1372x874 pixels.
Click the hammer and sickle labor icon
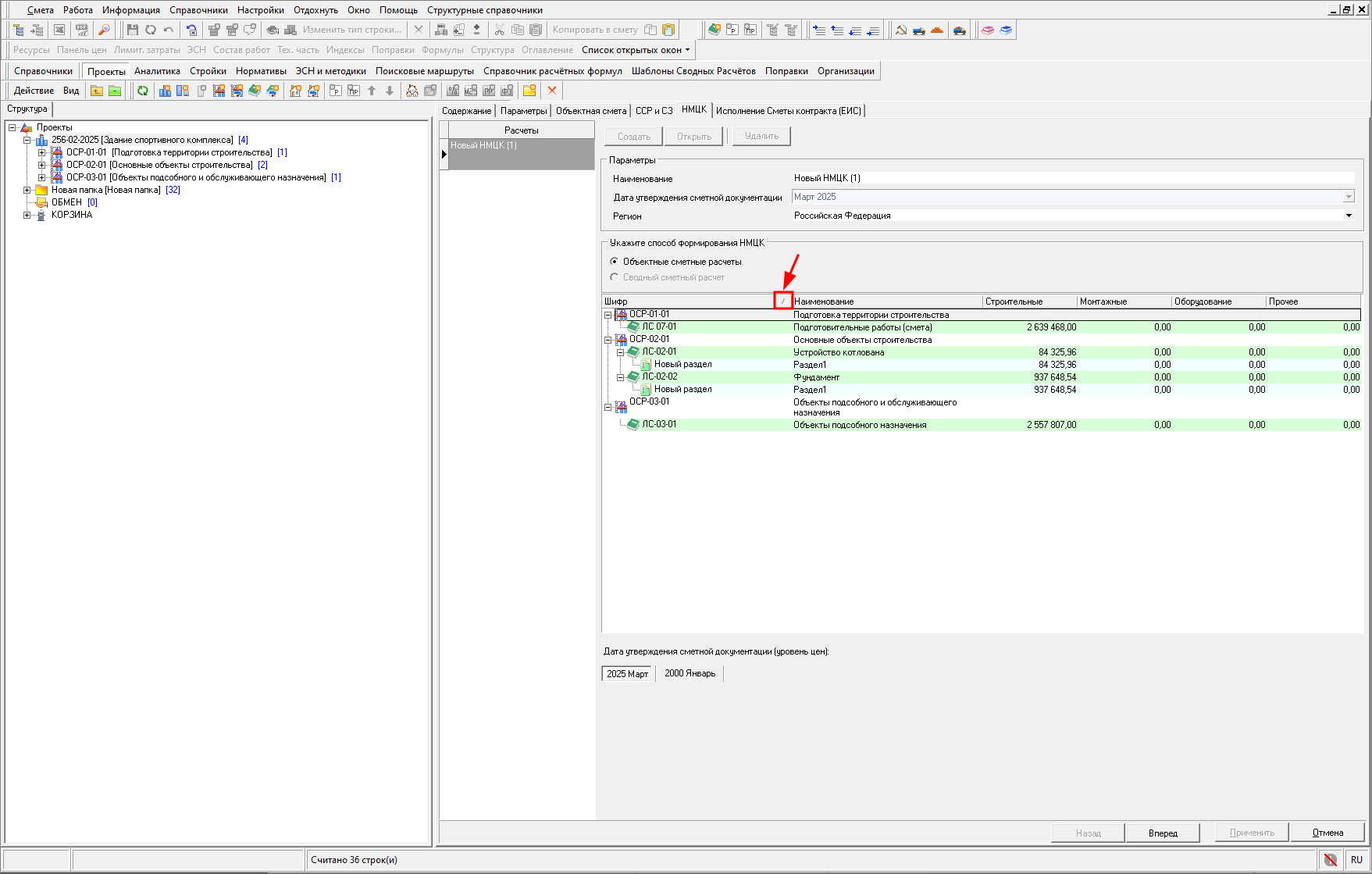coord(901,30)
